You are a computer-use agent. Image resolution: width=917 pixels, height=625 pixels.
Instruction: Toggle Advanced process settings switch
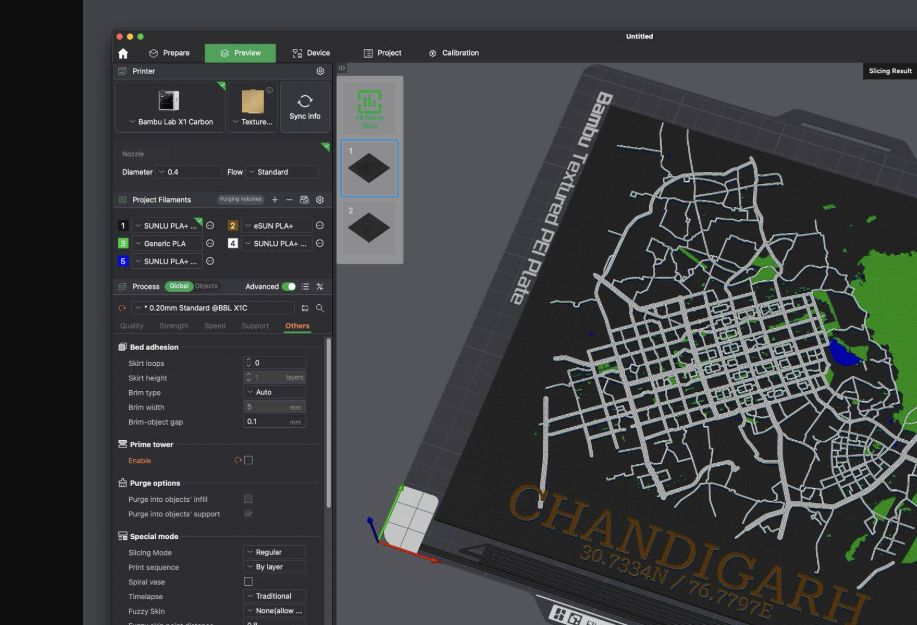point(289,286)
